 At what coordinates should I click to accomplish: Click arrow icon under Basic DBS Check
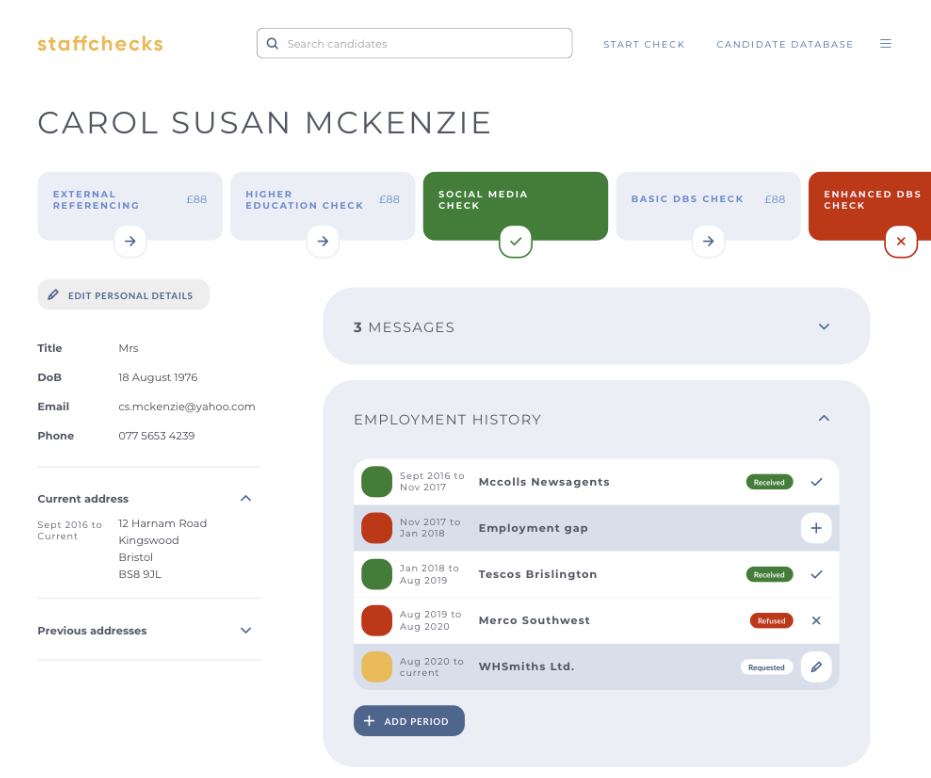(708, 241)
